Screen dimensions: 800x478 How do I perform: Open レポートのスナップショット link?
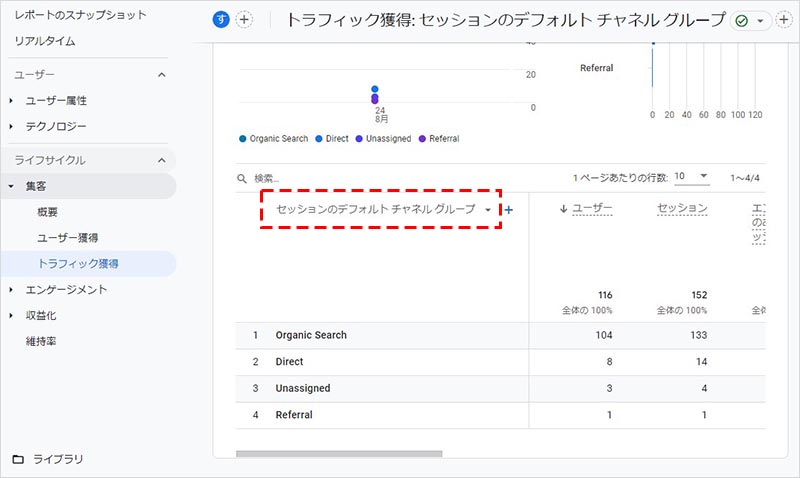(80, 15)
